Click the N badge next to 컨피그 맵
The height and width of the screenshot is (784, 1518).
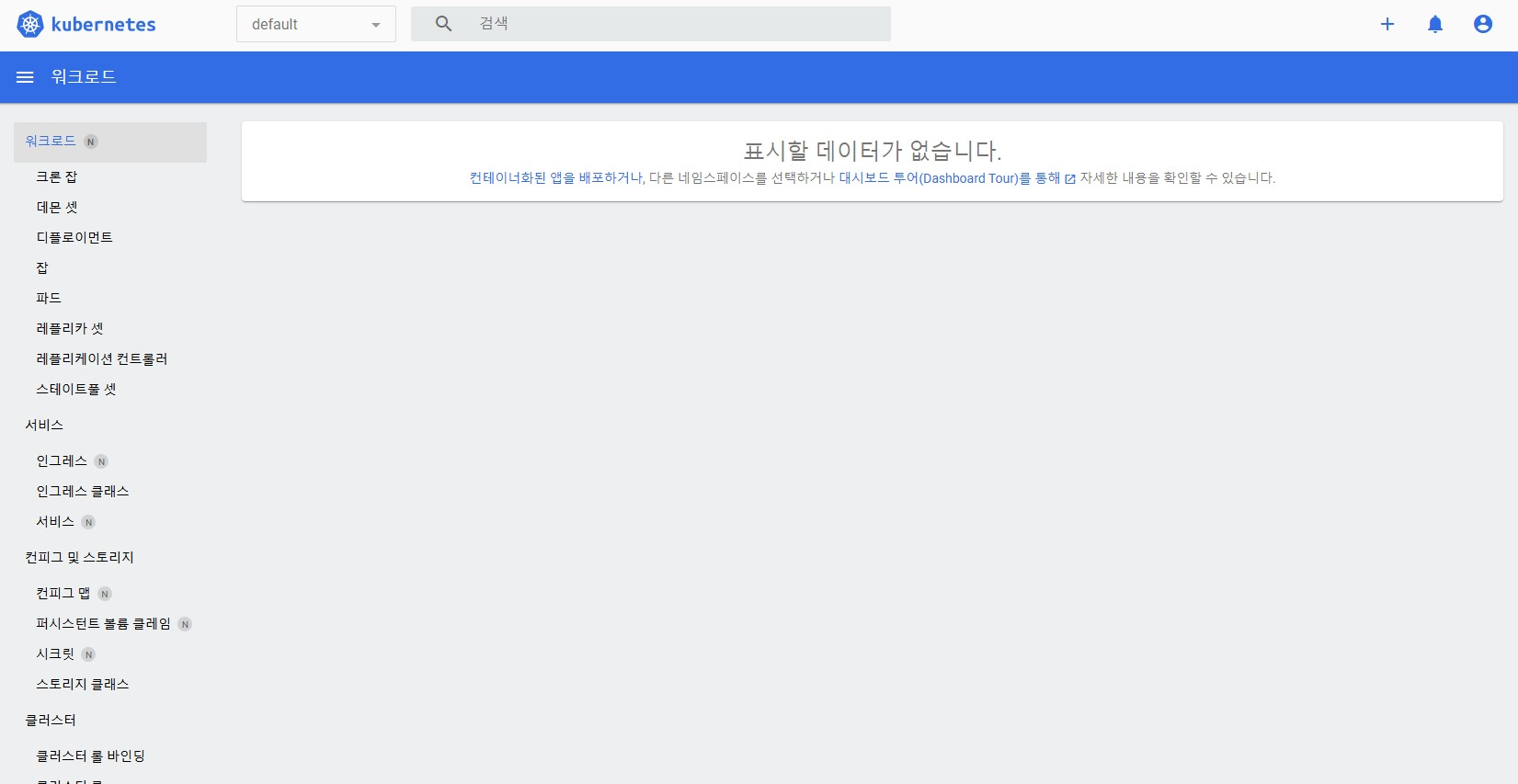[105, 594]
